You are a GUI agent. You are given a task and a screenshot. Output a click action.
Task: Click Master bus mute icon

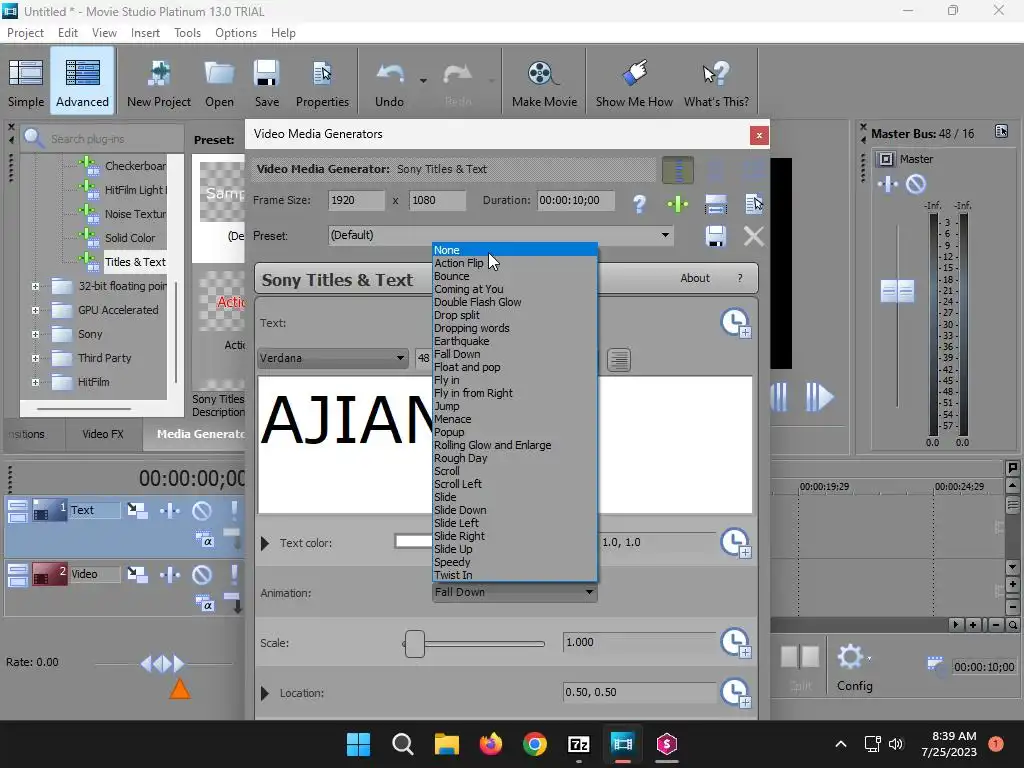coord(916,184)
